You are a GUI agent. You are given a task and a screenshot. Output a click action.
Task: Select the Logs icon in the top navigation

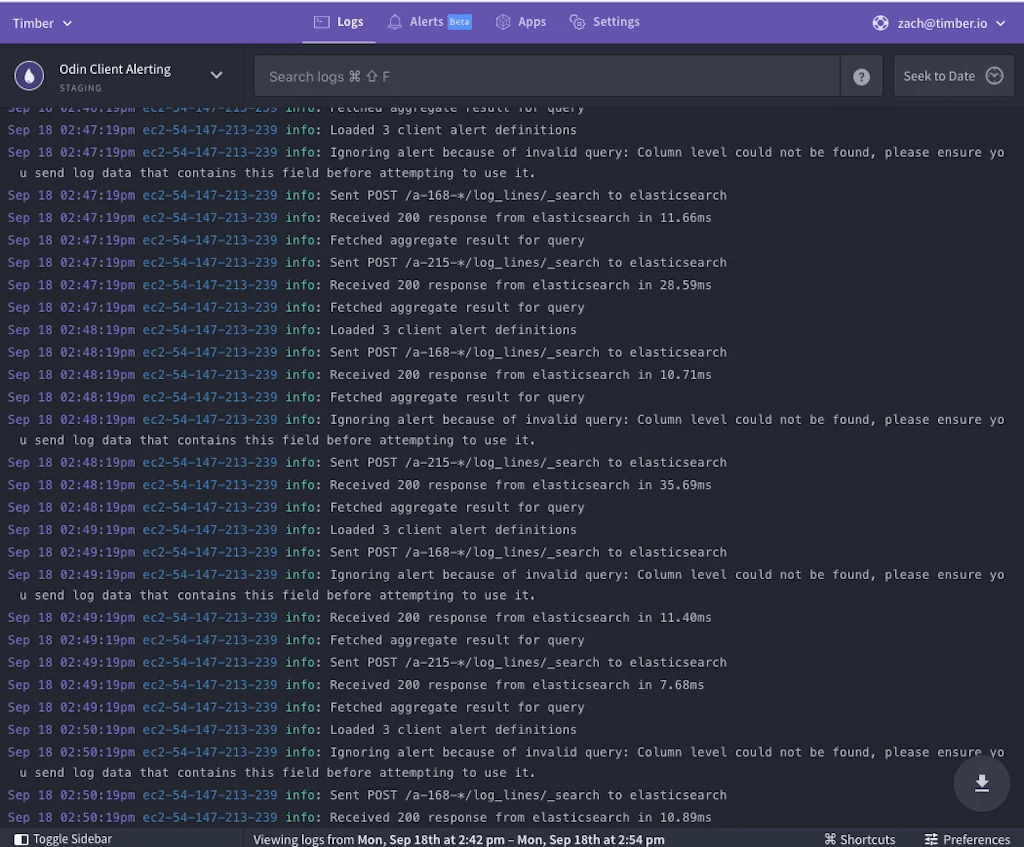[320, 20]
